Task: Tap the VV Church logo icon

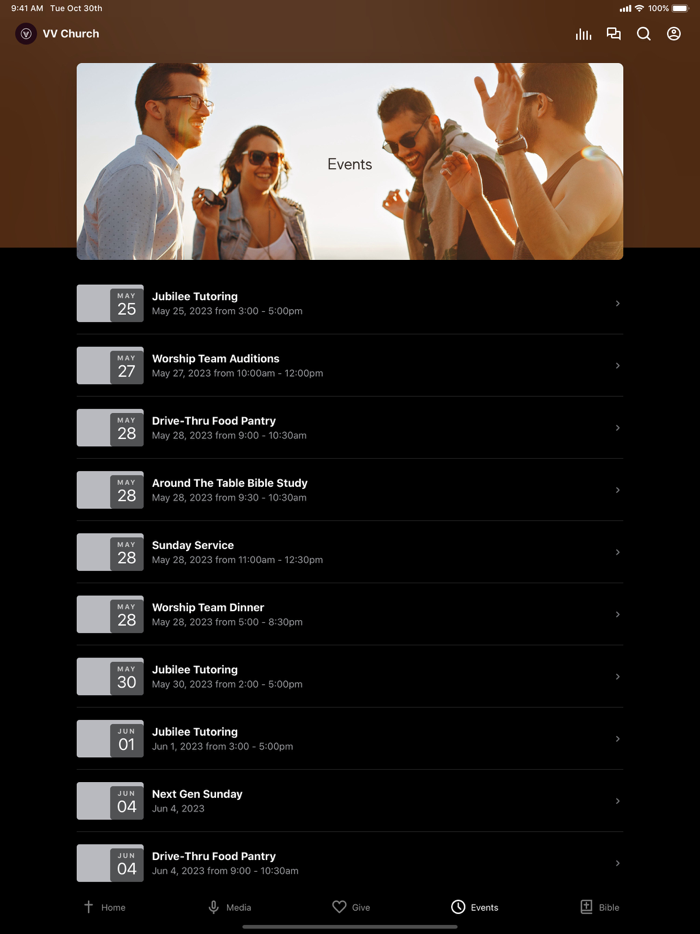Action: (26, 34)
